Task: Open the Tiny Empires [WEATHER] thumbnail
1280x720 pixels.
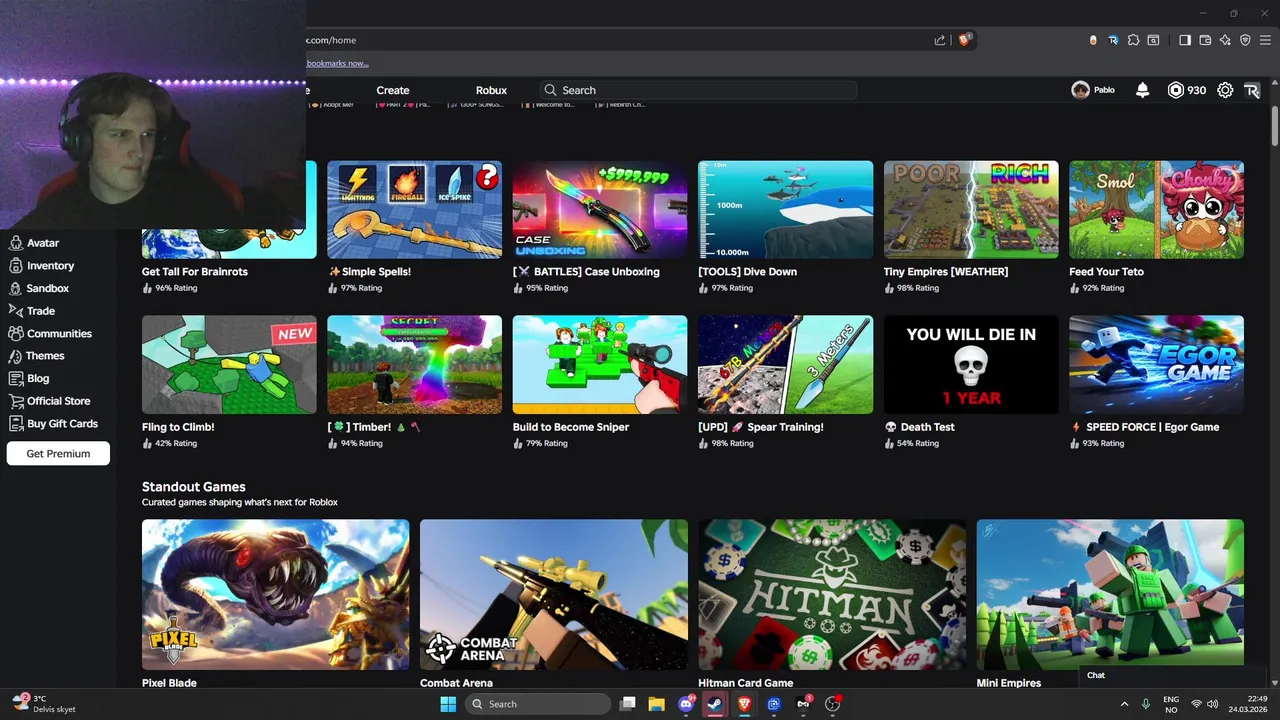Action: click(971, 210)
